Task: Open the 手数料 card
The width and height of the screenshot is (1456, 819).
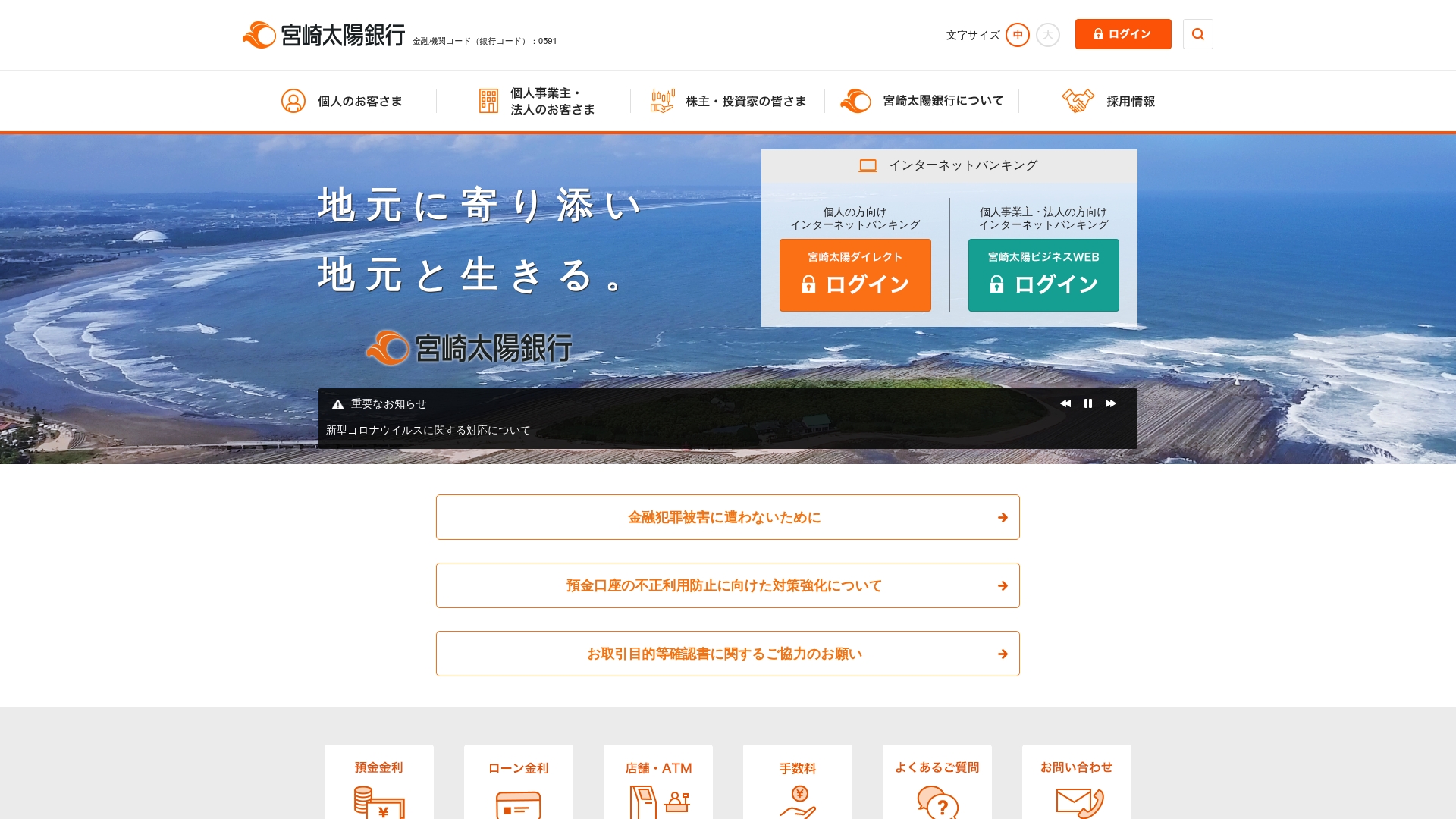Action: [798, 782]
